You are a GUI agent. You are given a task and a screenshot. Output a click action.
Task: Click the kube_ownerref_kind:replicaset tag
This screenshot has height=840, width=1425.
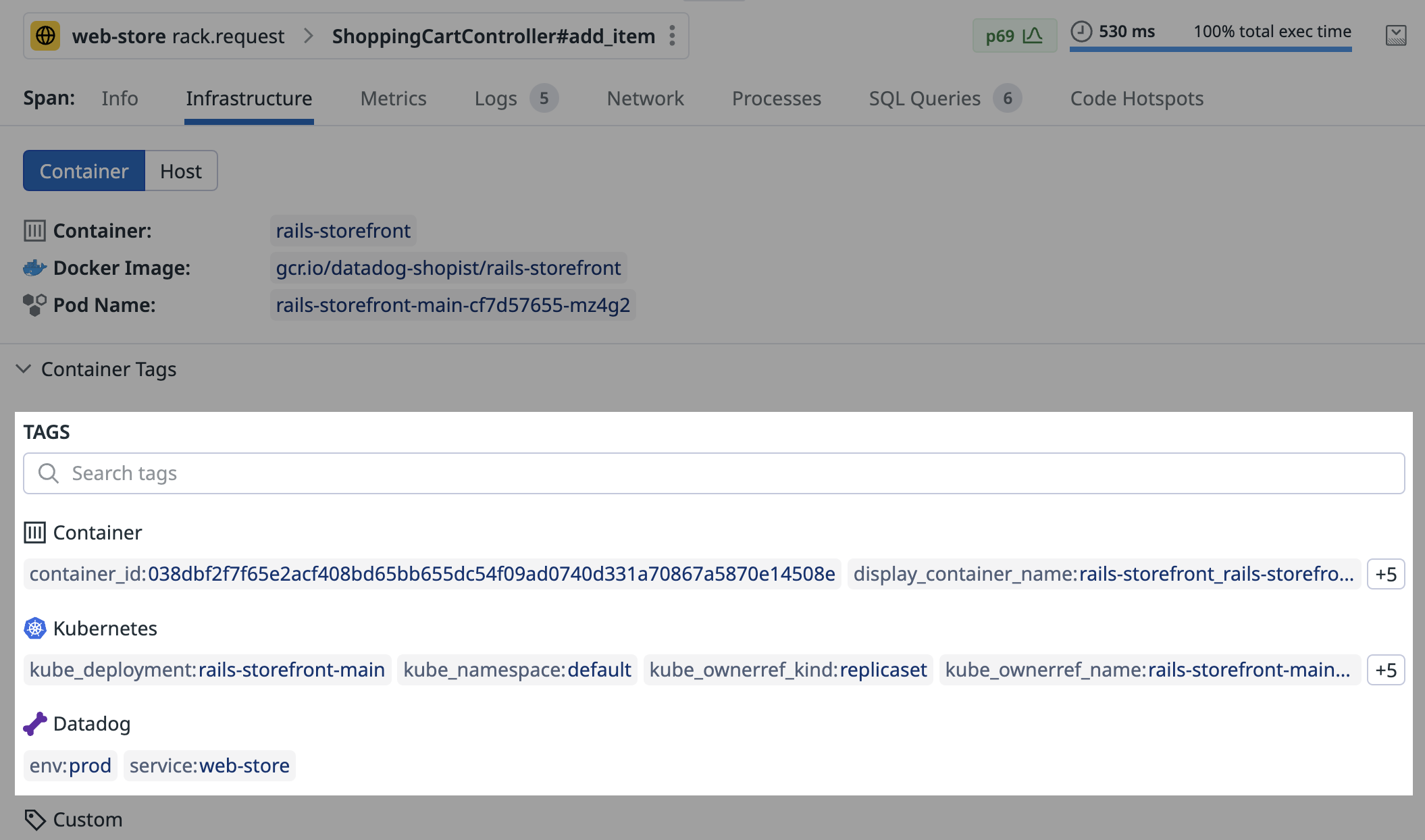tap(788, 670)
